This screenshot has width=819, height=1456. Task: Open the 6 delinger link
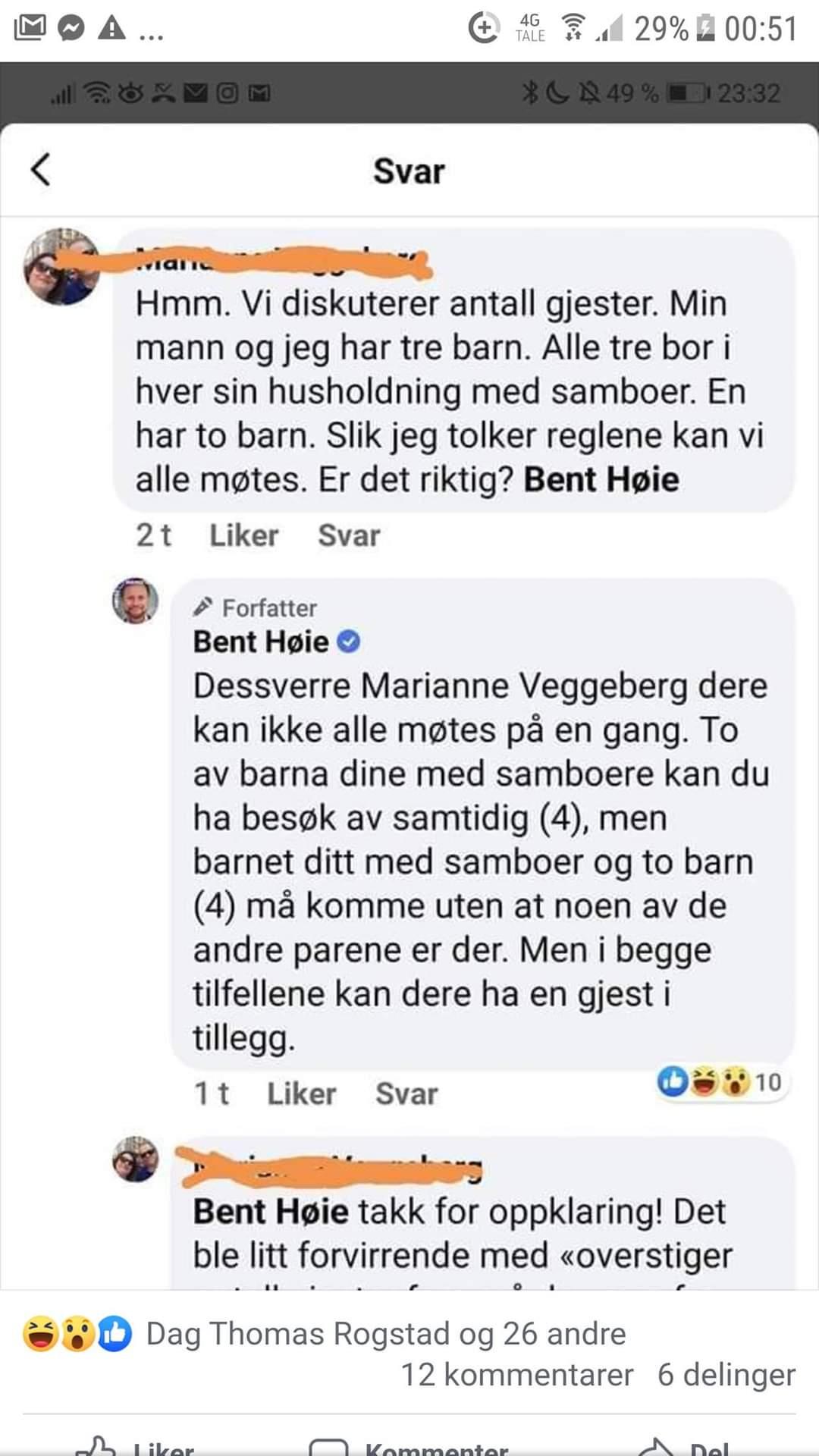726,1375
